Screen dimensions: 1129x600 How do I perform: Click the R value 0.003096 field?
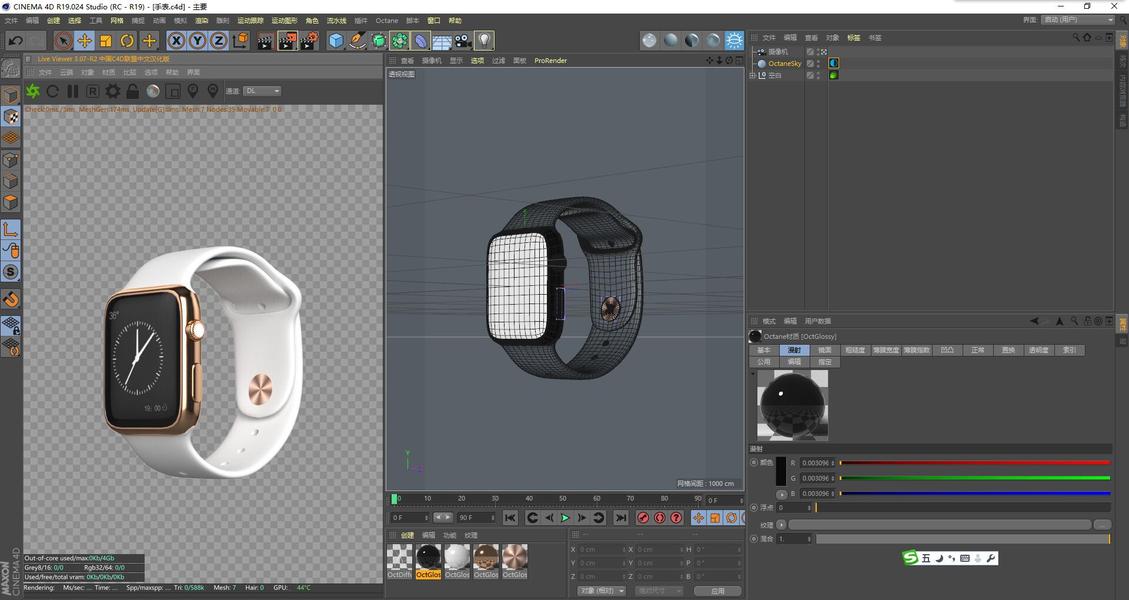pos(817,462)
